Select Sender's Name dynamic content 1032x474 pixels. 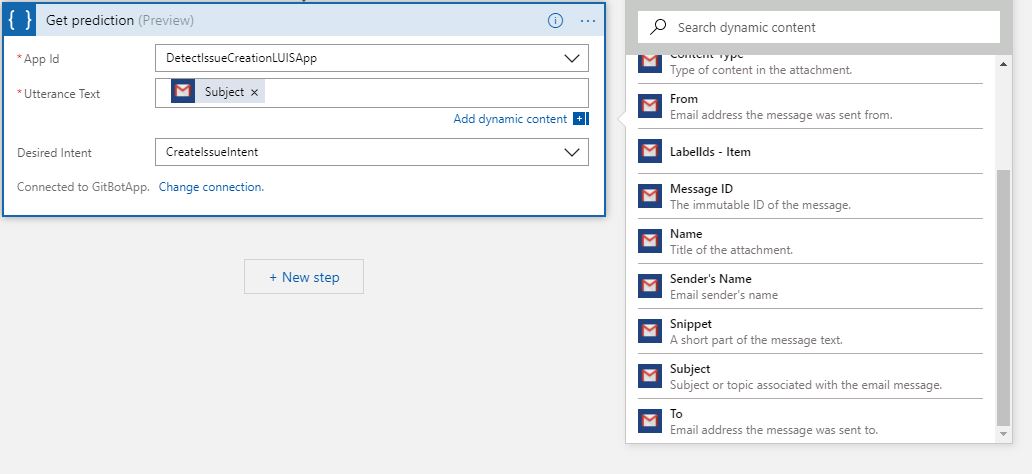pos(810,286)
